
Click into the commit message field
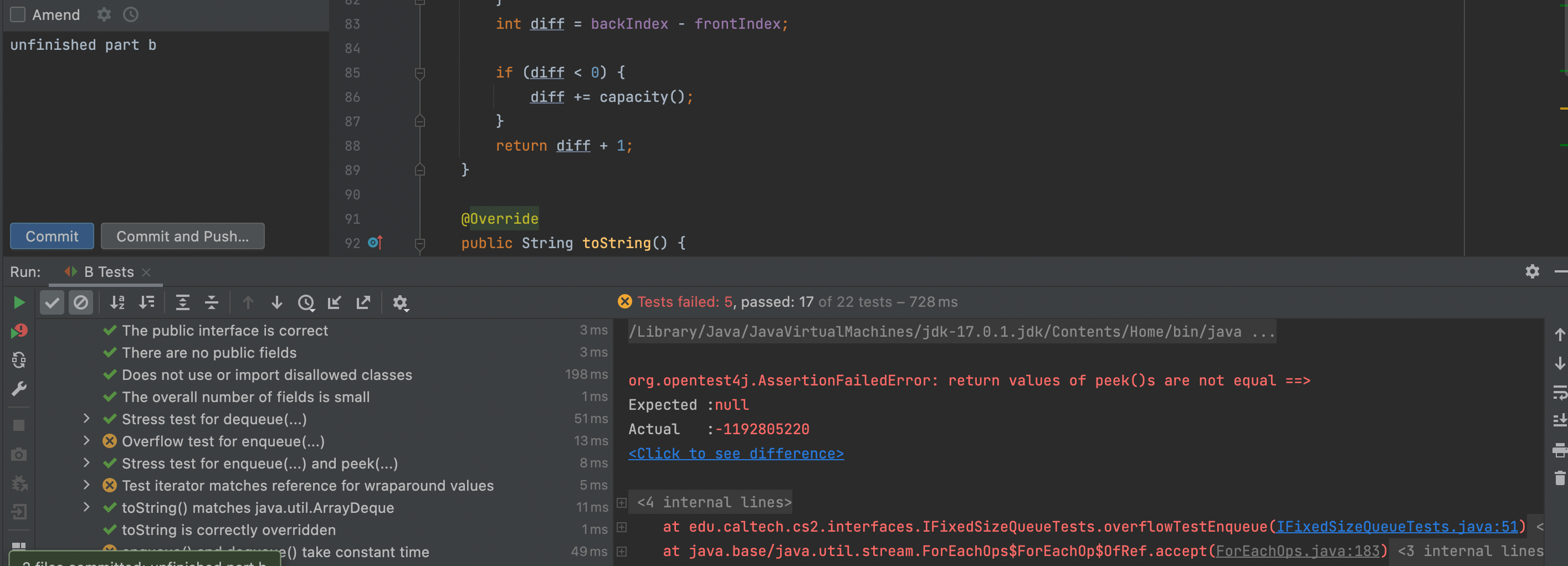click(x=165, y=122)
